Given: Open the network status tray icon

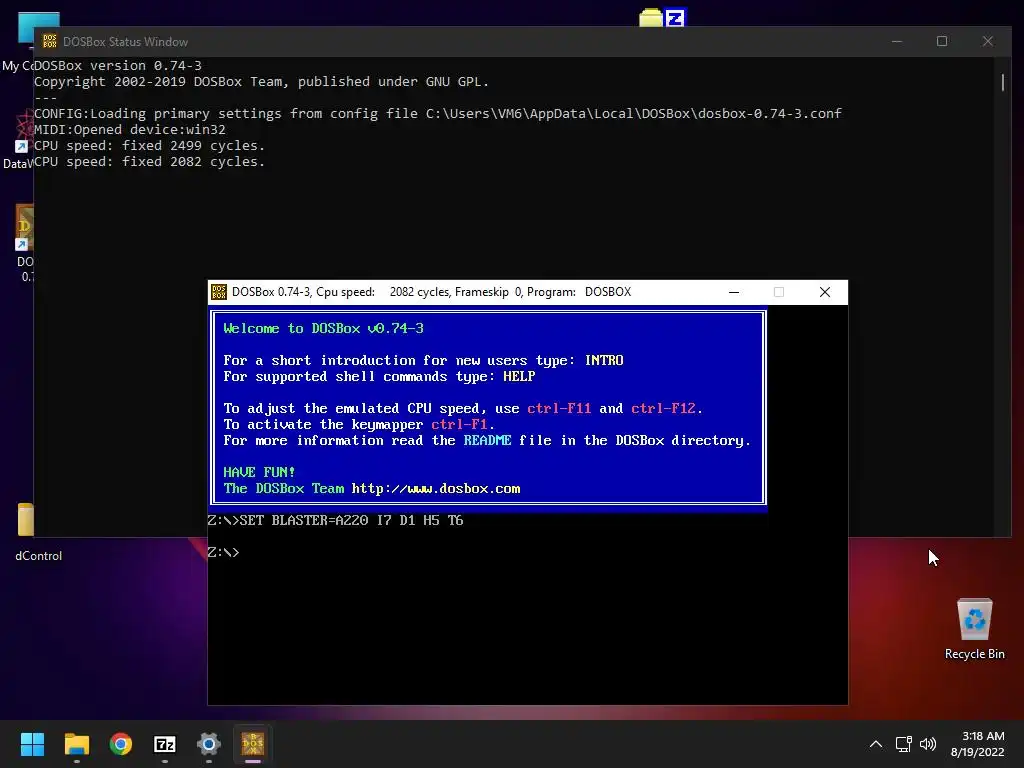Looking at the screenshot, I should [x=903, y=744].
